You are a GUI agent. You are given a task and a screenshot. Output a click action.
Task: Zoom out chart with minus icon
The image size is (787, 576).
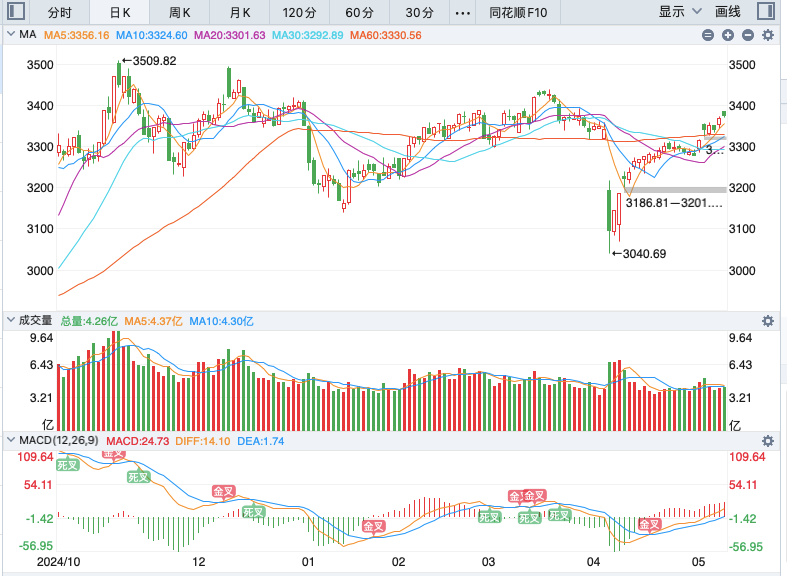(748, 35)
